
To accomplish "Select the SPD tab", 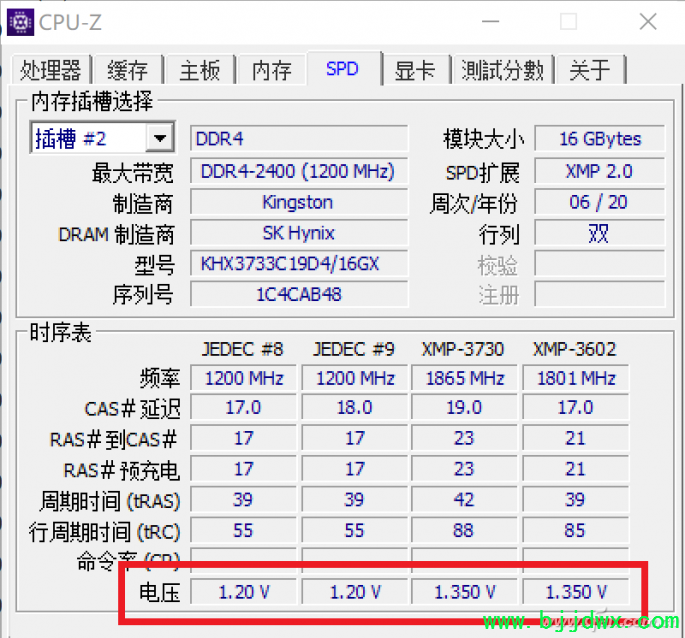I will 342,69.
